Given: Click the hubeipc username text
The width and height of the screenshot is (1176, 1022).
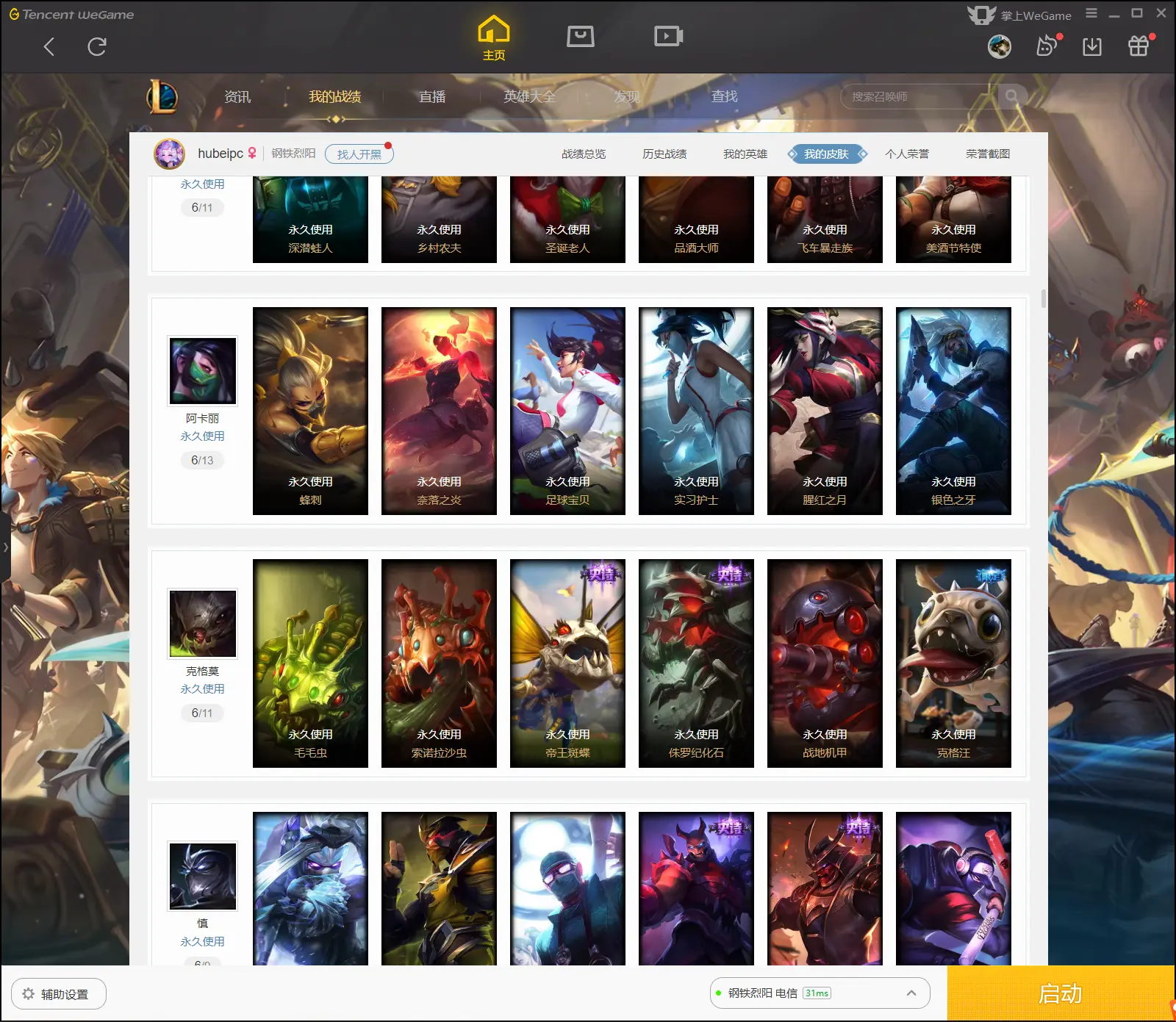Looking at the screenshot, I should pos(220,154).
